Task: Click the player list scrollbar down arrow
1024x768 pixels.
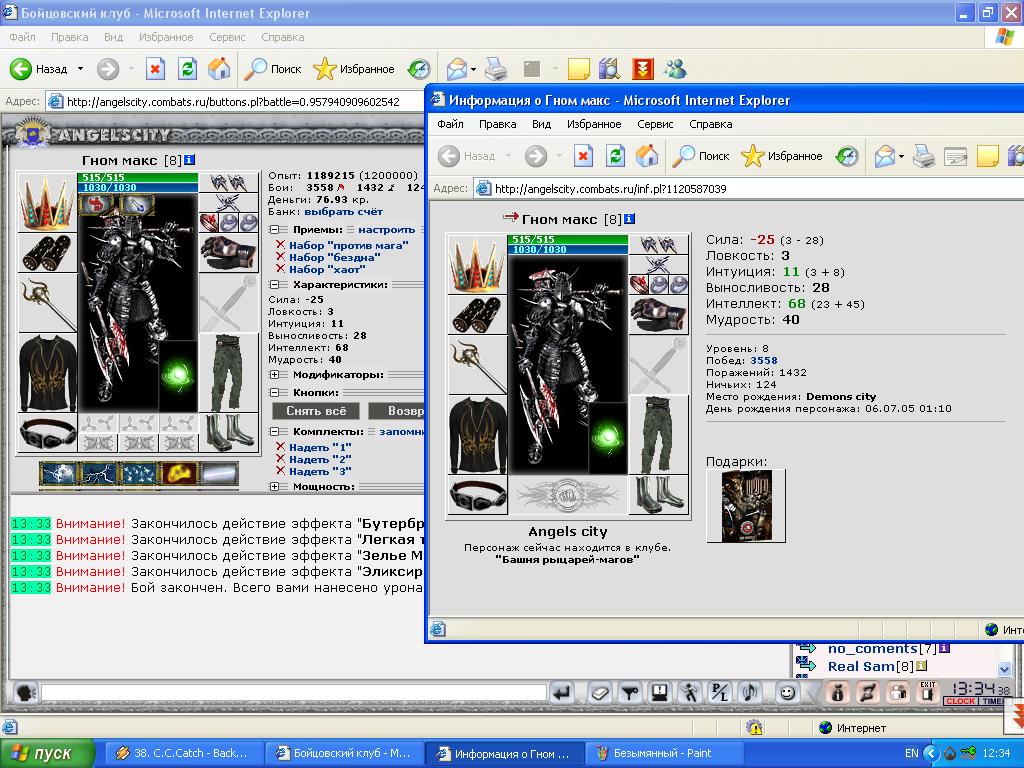Action: (x=1004, y=669)
